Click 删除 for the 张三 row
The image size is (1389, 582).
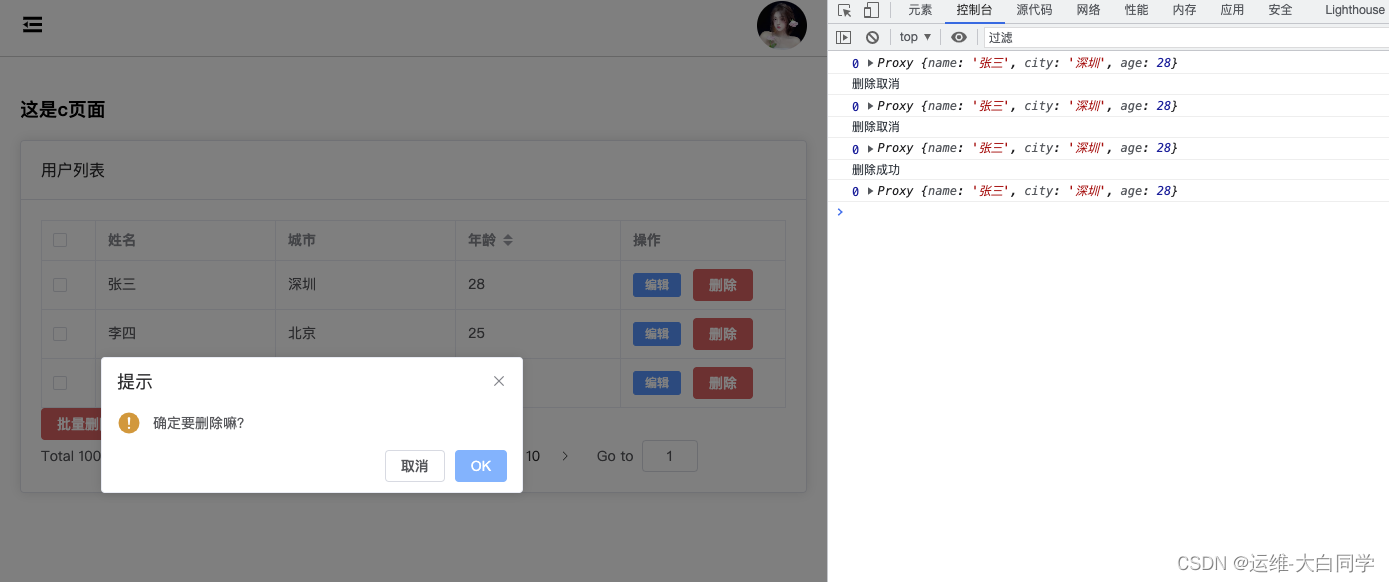[723, 285]
